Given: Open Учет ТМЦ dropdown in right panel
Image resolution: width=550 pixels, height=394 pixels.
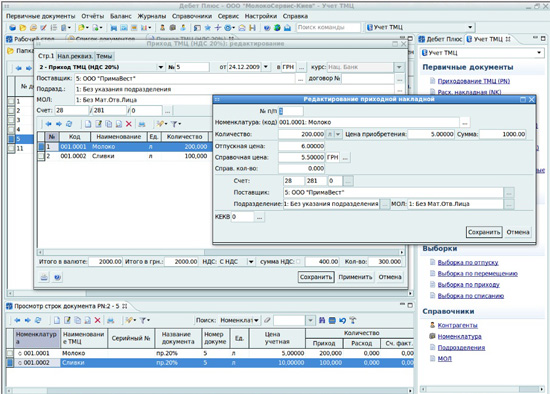Looking at the screenshot, I should [539, 53].
